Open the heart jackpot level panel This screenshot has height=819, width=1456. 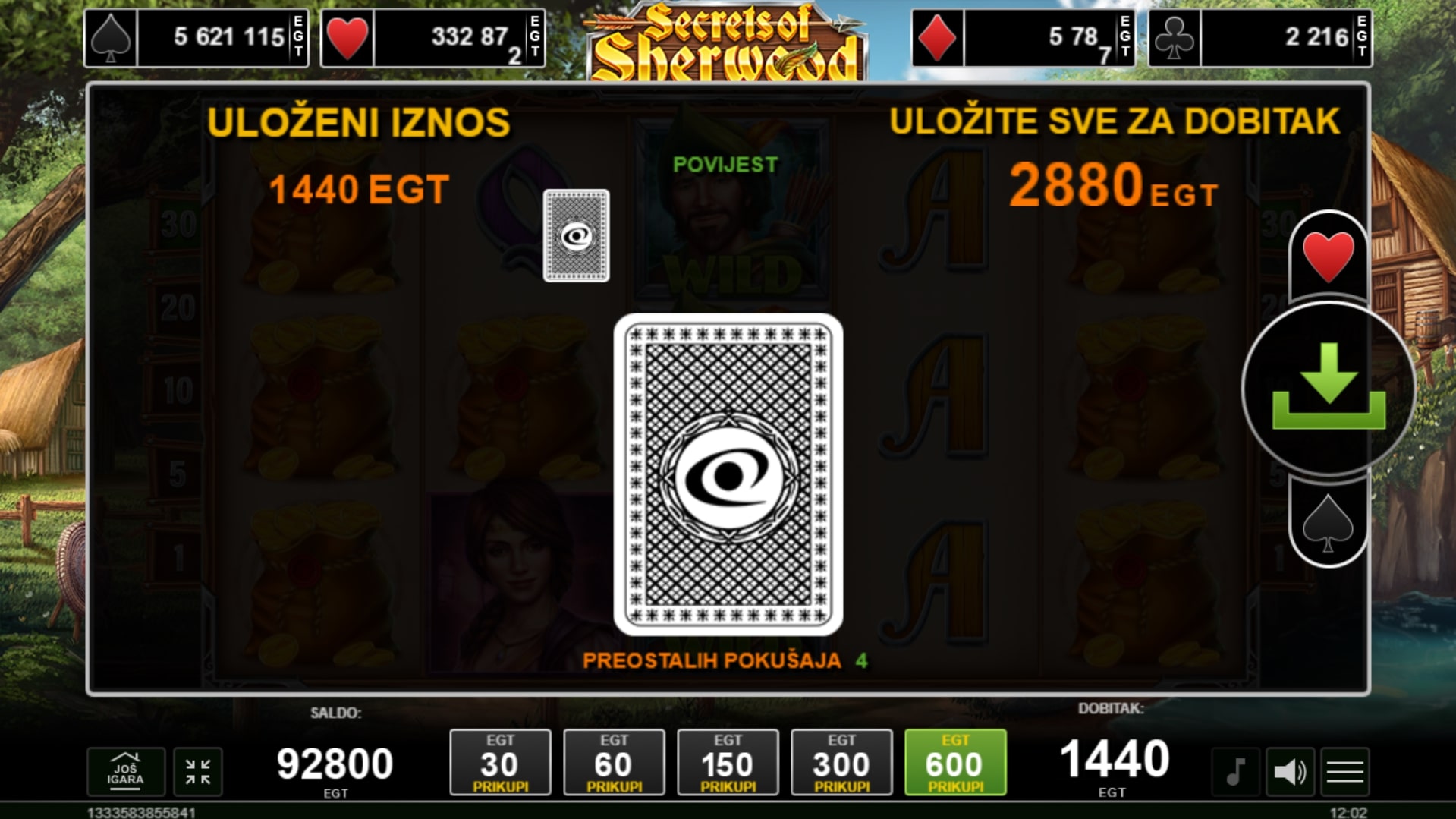(433, 37)
